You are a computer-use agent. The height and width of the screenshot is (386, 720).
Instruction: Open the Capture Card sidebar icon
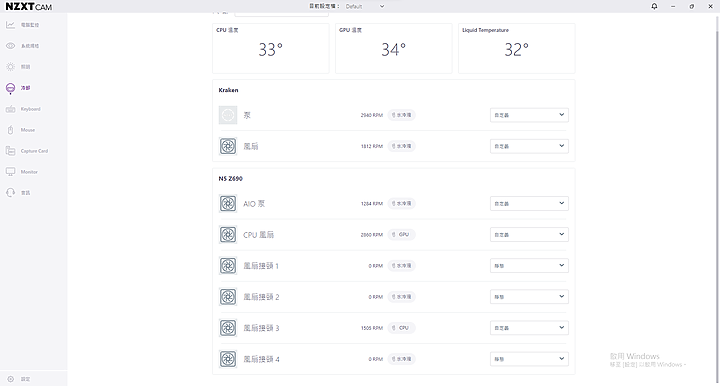(x=11, y=151)
